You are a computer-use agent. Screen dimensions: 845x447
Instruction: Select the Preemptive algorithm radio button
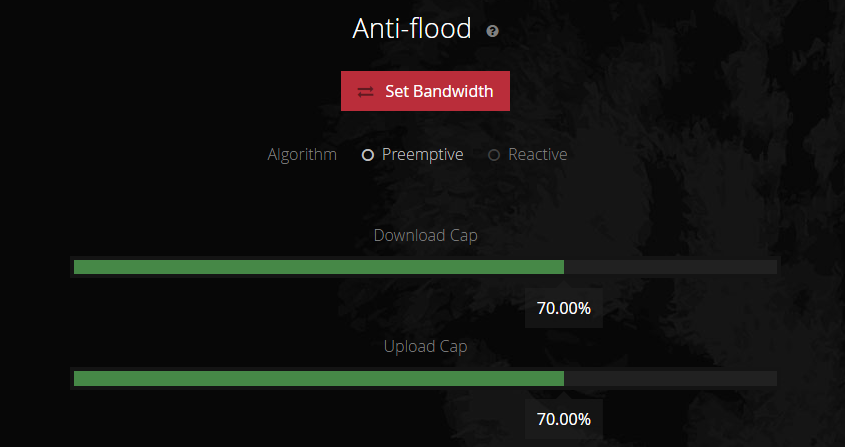click(368, 155)
